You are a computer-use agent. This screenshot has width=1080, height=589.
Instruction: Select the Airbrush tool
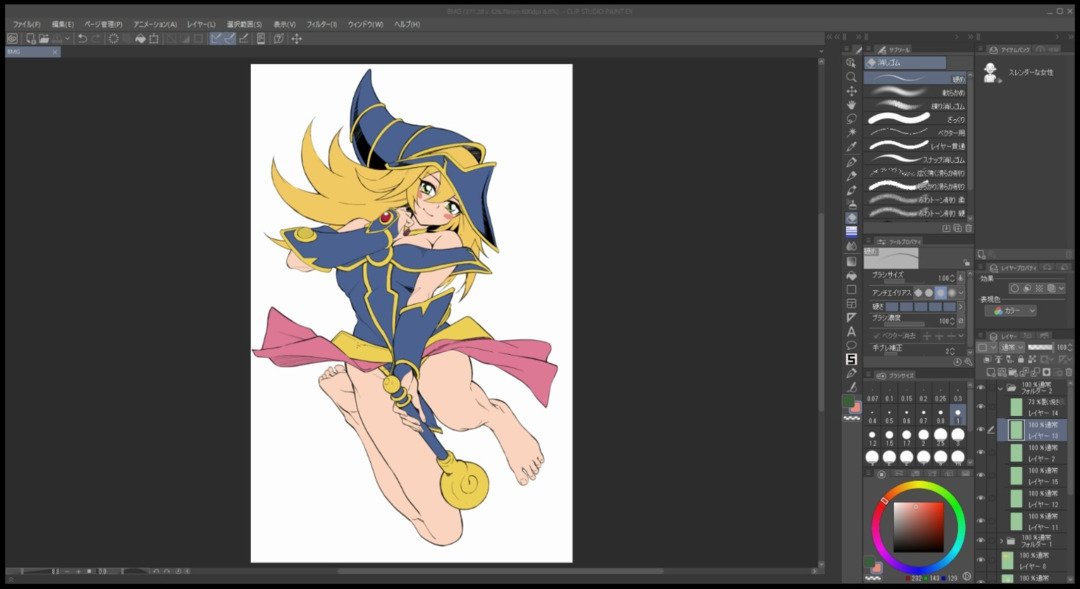coord(851,204)
